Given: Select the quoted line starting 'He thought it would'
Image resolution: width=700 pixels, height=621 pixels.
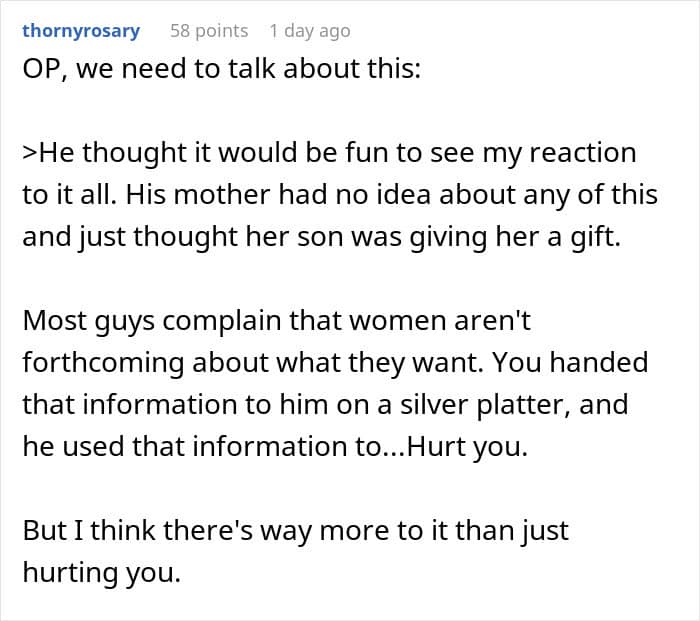Looking at the screenshot, I should point(329,153).
